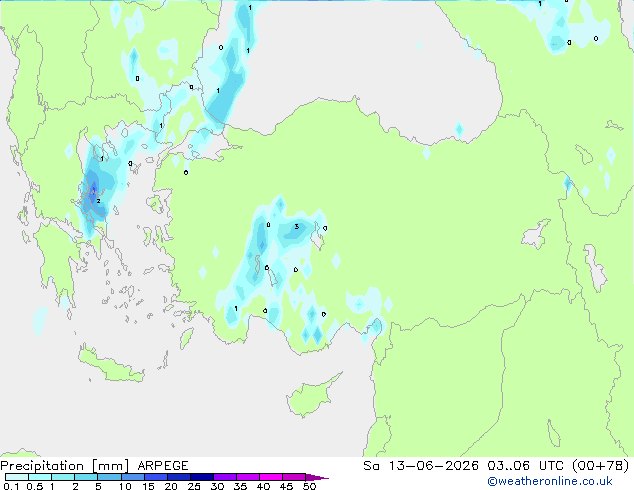Viewport: 634px width, 490px height.
Task: Pick the 15–20 mm legend color box
Action: 155,477
